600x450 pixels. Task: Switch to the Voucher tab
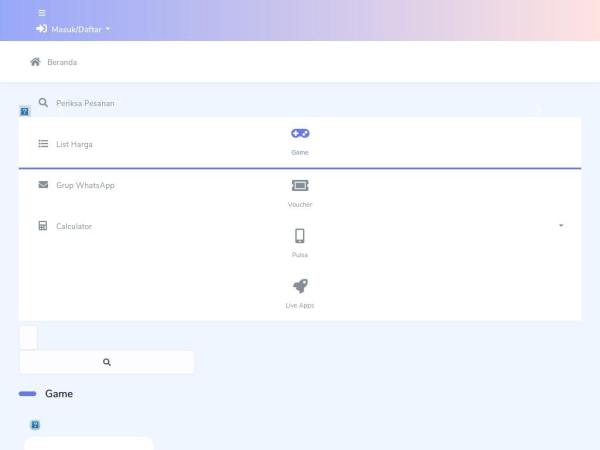click(x=300, y=194)
